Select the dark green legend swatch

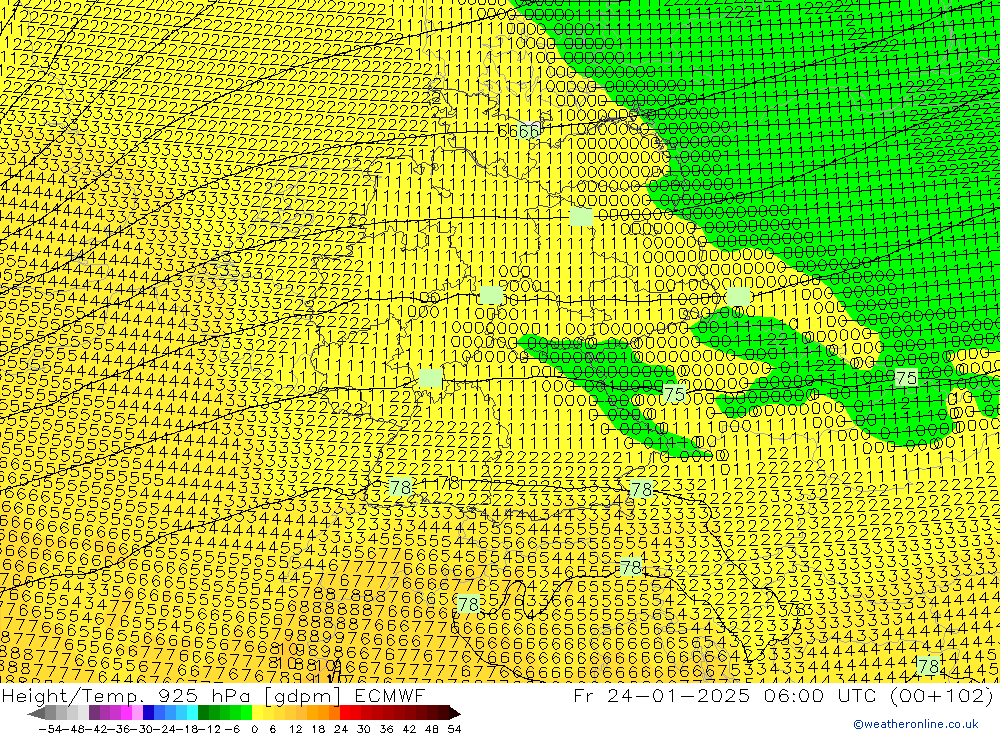203,713
